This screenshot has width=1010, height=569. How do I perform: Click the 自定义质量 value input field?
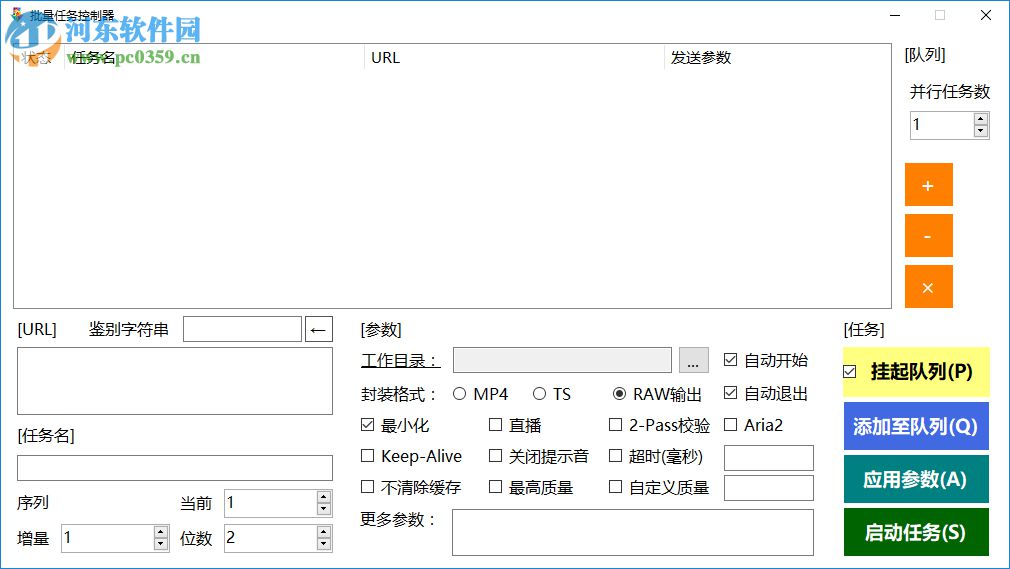tap(769, 488)
